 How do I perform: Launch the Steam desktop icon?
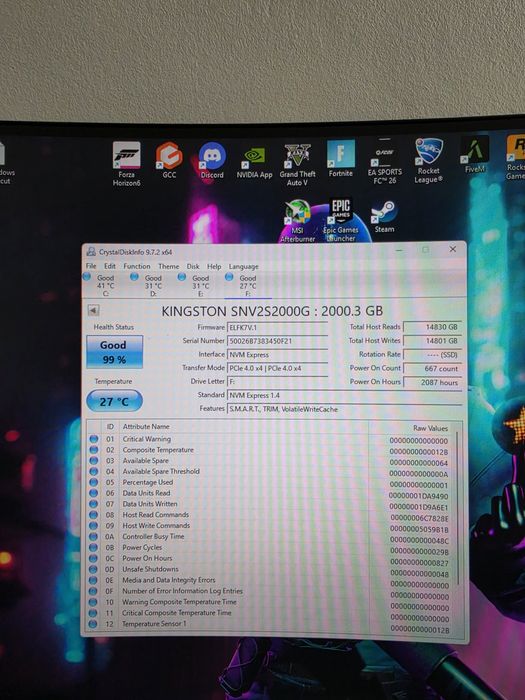(384, 217)
